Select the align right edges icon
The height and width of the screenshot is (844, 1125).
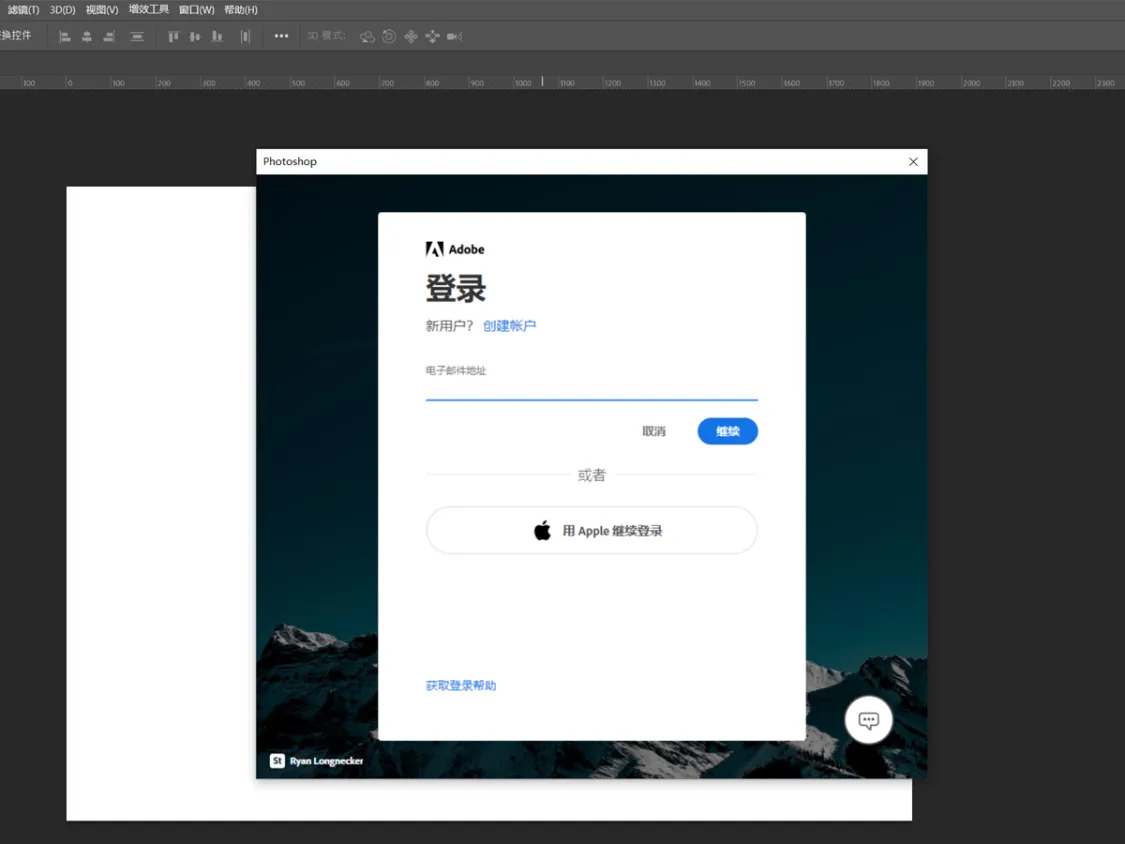pyautogui.click(x=109, y=36)
